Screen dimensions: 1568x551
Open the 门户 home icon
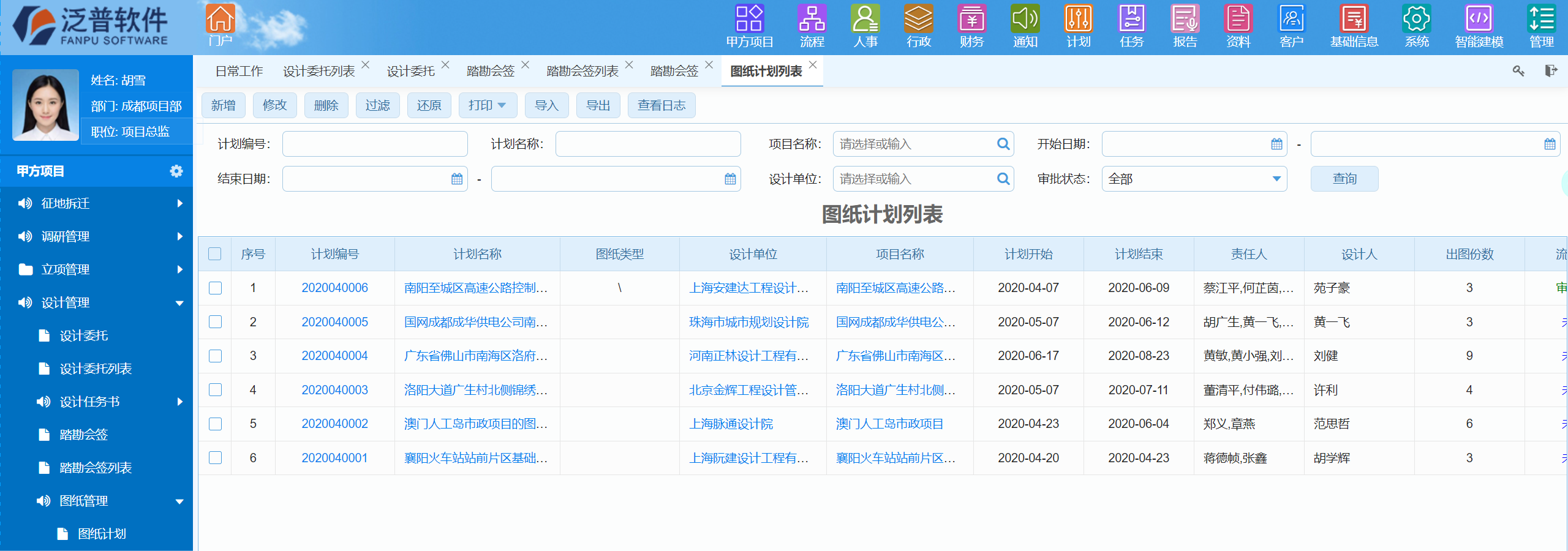(x=220, y=20)
